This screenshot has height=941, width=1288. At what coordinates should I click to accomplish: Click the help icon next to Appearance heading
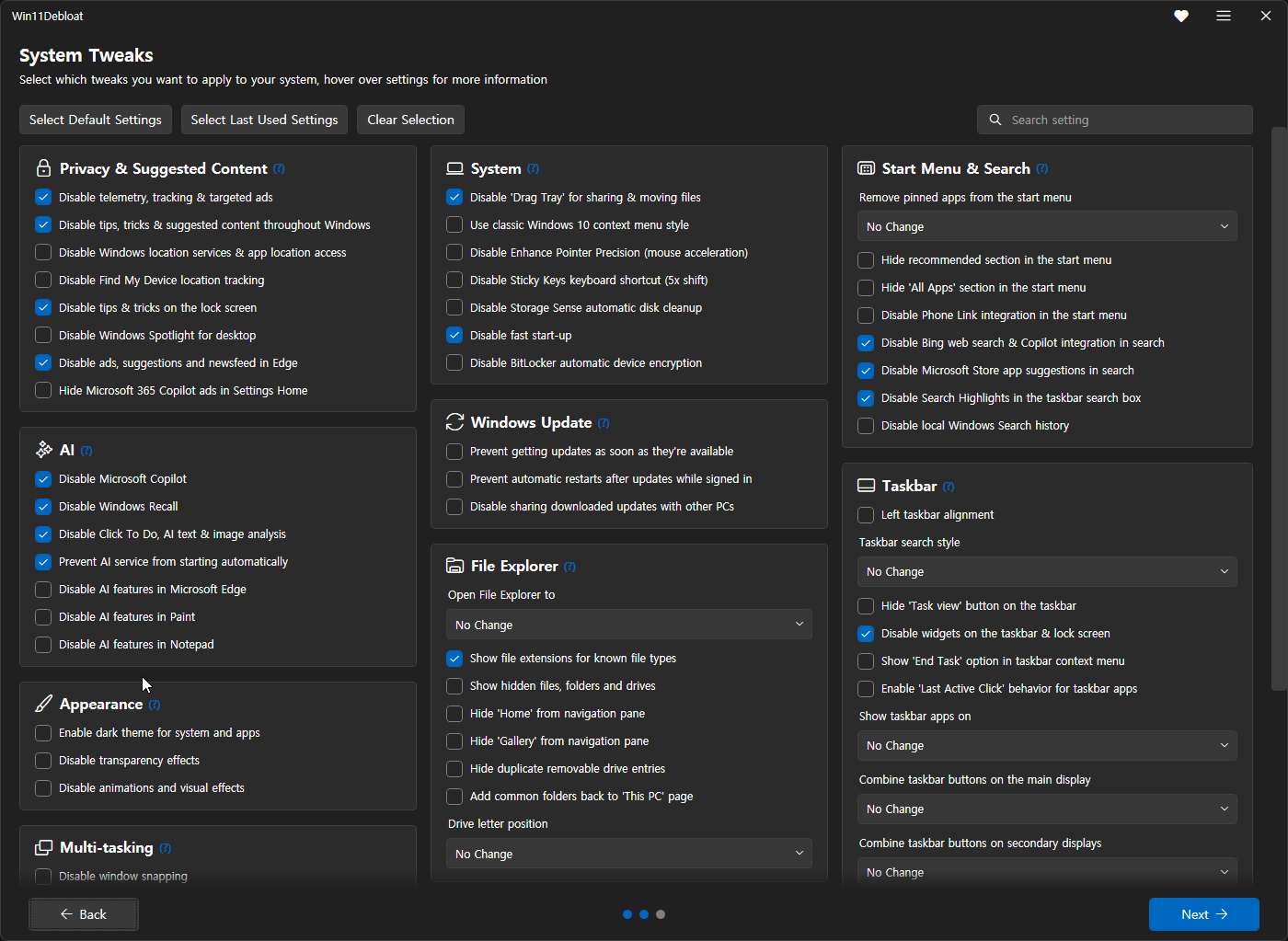(155, 705)
